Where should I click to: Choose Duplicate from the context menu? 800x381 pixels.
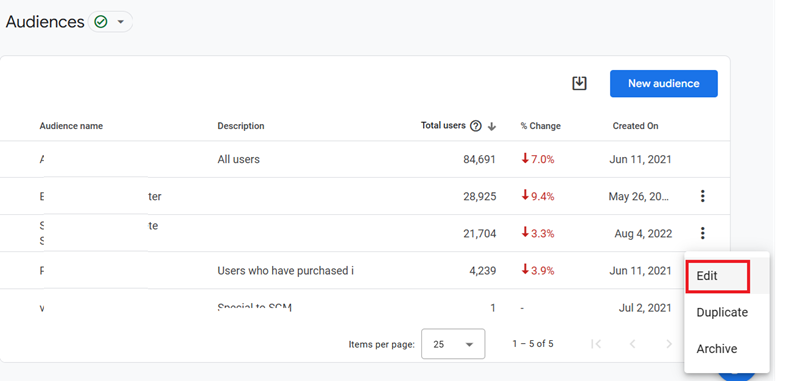(722, 312)
